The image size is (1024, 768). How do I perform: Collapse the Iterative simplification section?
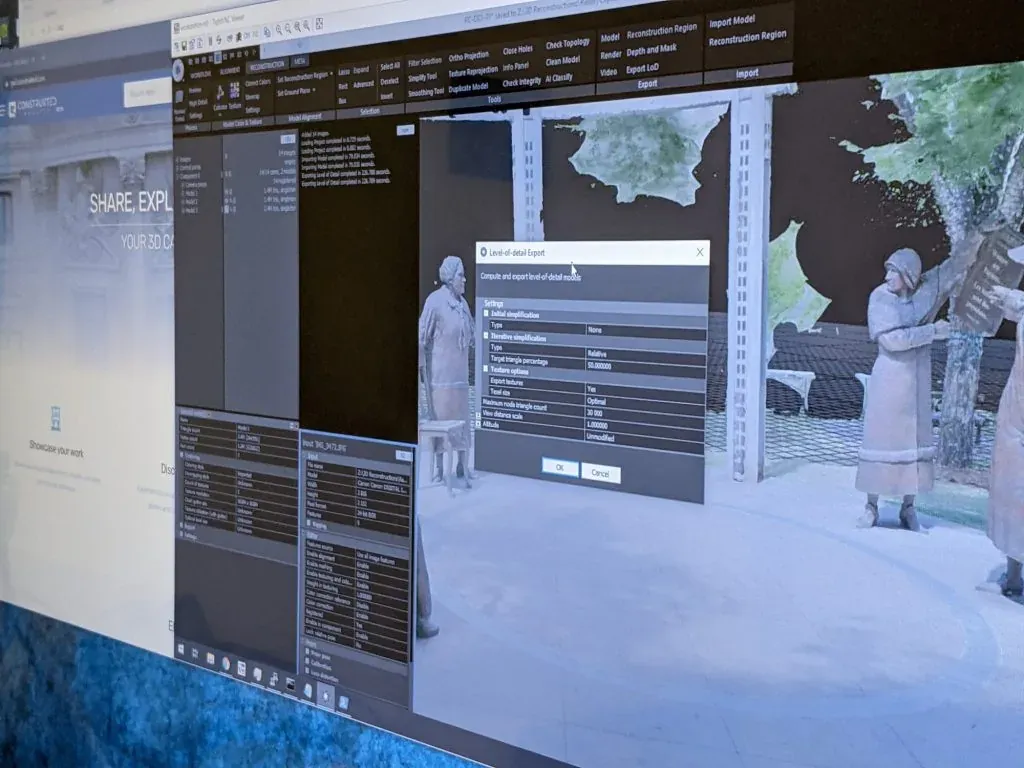(x=486, y=336)
